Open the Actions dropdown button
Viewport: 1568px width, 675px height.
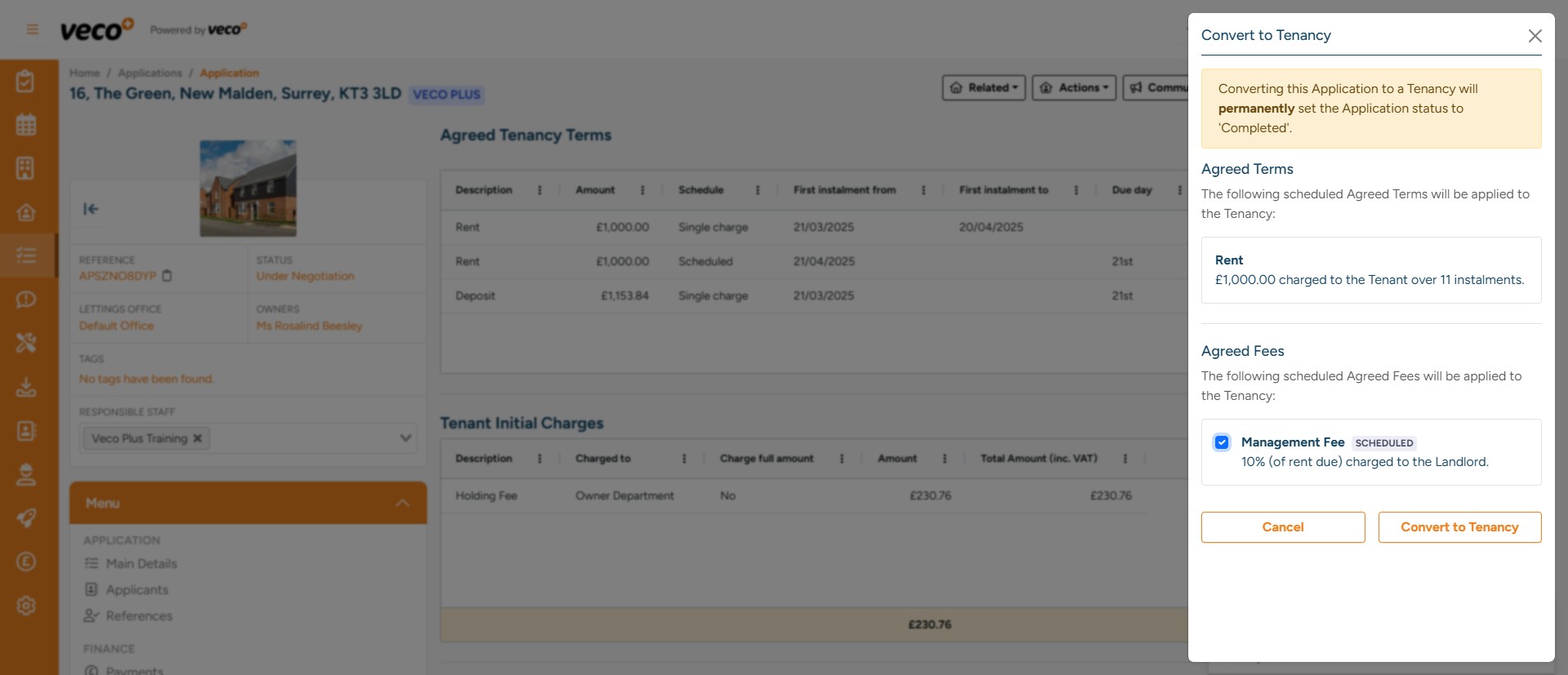[x=1074, y=87]
